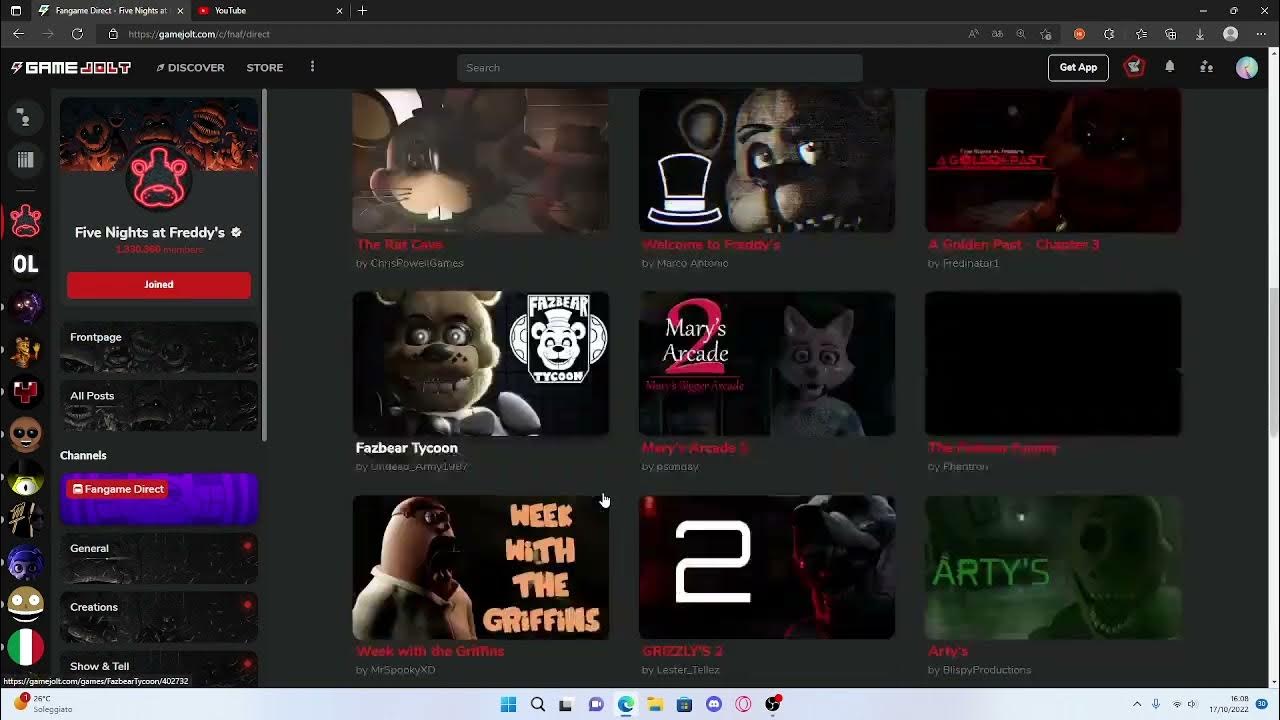Open the quests shield icon

click(1134, 67)
